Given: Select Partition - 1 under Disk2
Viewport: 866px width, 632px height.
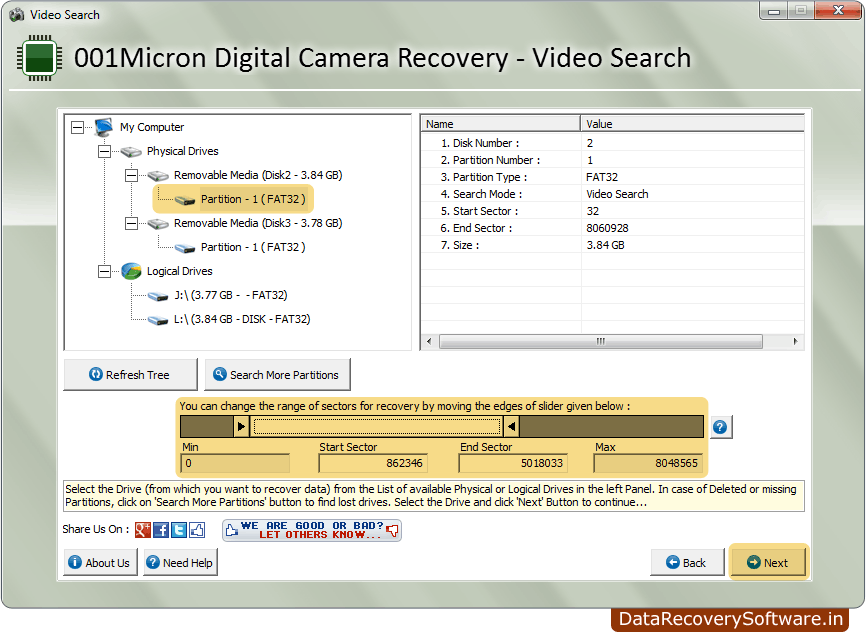Looking at the screenshot, I should pos(253,199).
